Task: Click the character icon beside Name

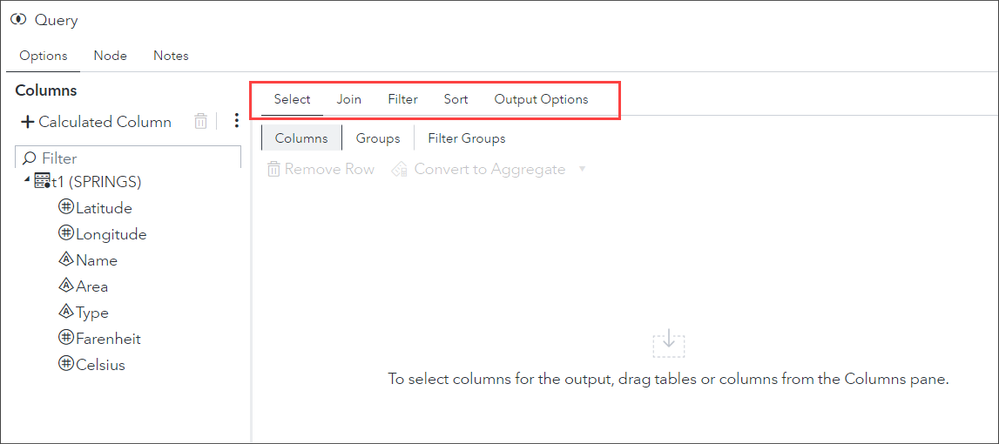Action: click(x=67, y=260)
